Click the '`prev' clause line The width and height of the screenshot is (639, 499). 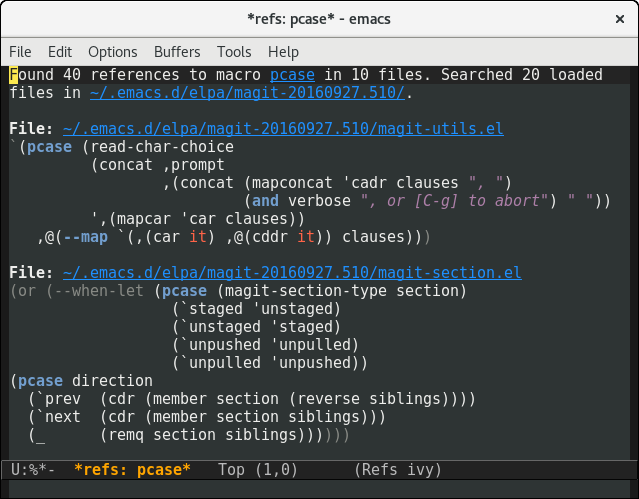[x=251, y=399]
